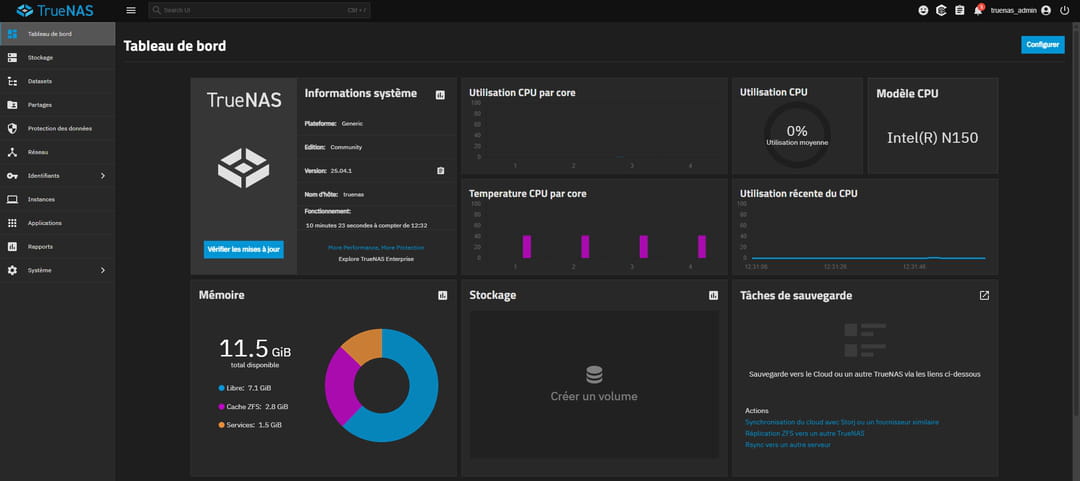The image size is (1080, 481).
Task: Focus the Search UI field
Action: [260, 10]
